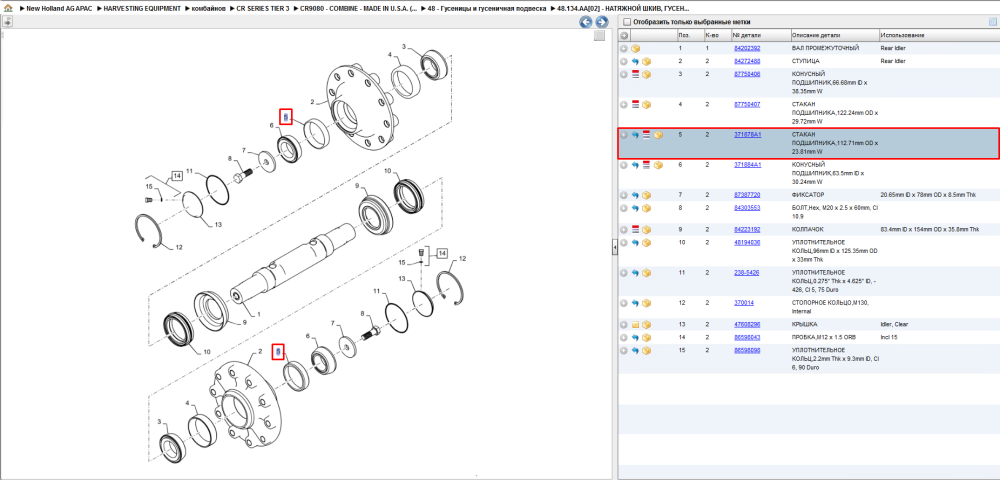Expand breadcrumb arrow before 48.134.AA[02]
Screen dimensions: 1000x480
[x=552, y=9]
